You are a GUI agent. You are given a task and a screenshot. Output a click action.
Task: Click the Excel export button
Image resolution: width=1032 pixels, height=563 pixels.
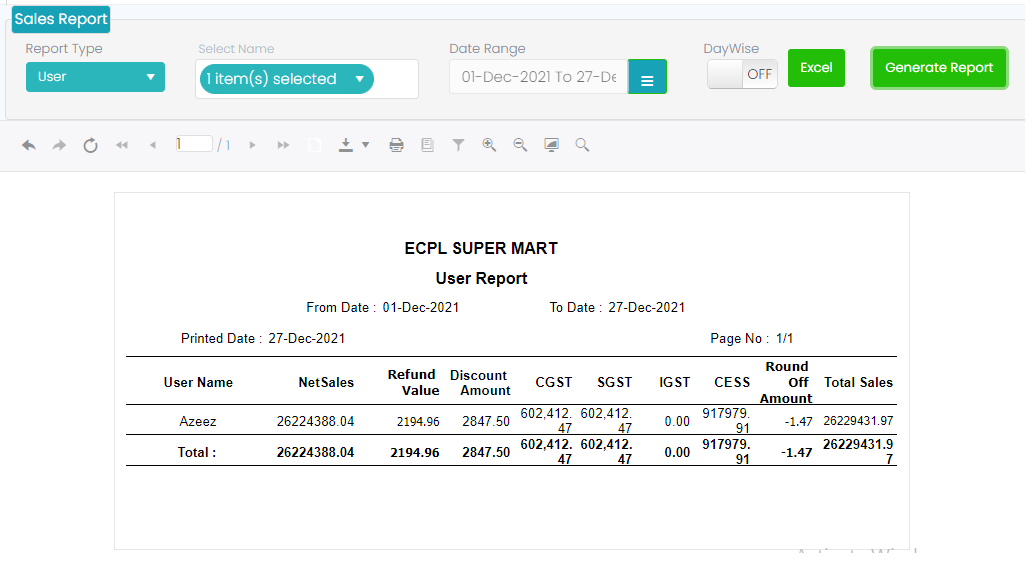coord(816,68)
